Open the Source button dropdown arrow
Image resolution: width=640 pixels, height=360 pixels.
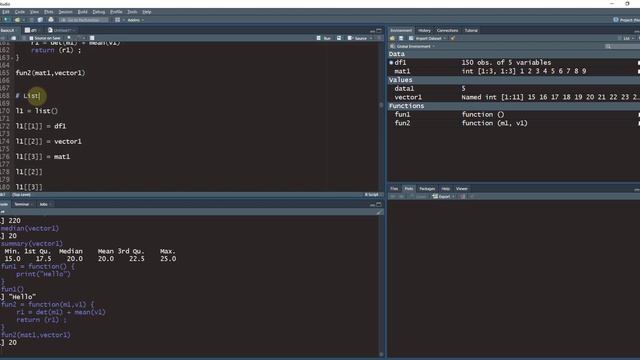[x=371, y=38]
